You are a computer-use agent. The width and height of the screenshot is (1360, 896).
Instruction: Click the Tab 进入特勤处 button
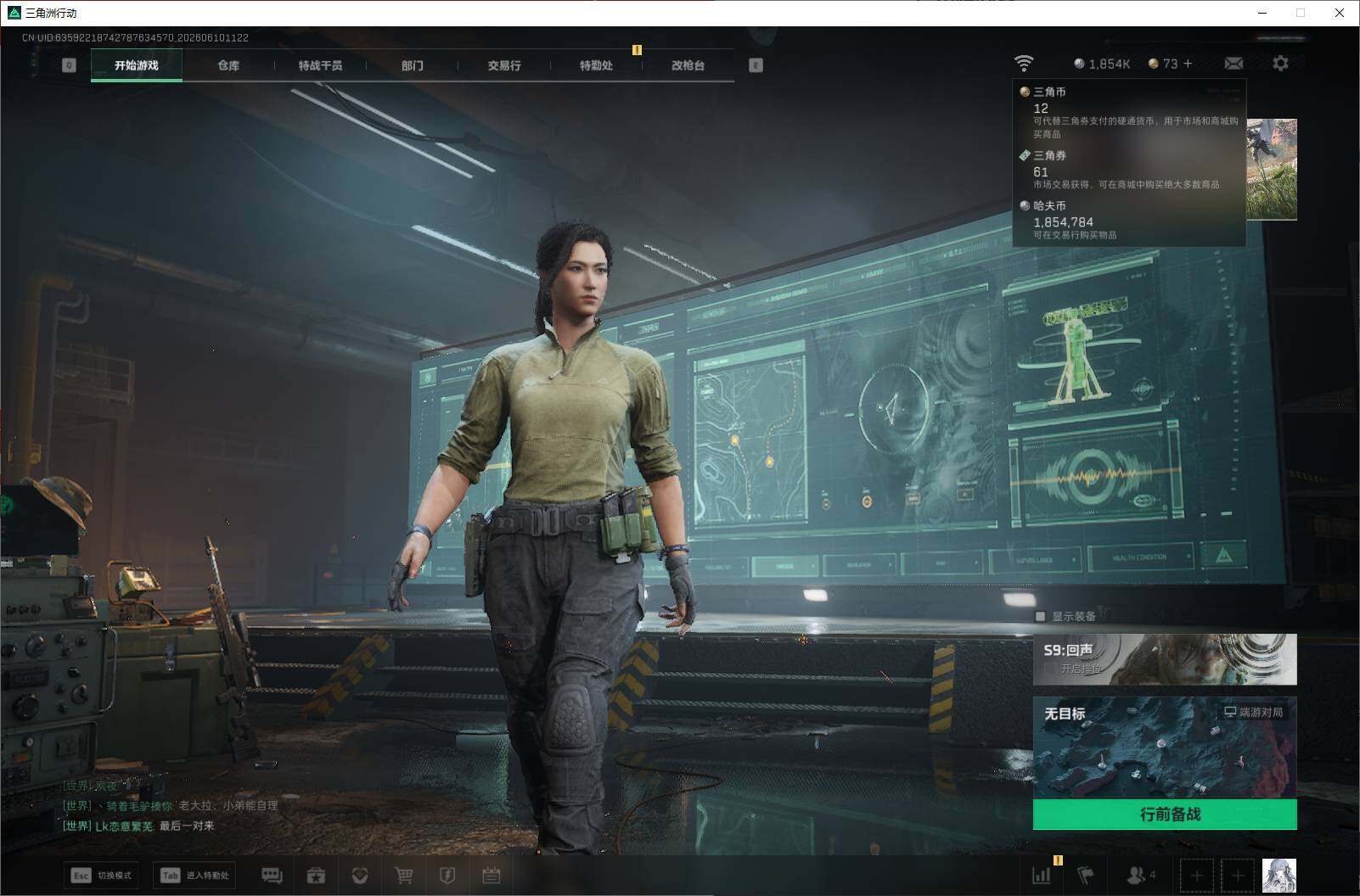194,876
